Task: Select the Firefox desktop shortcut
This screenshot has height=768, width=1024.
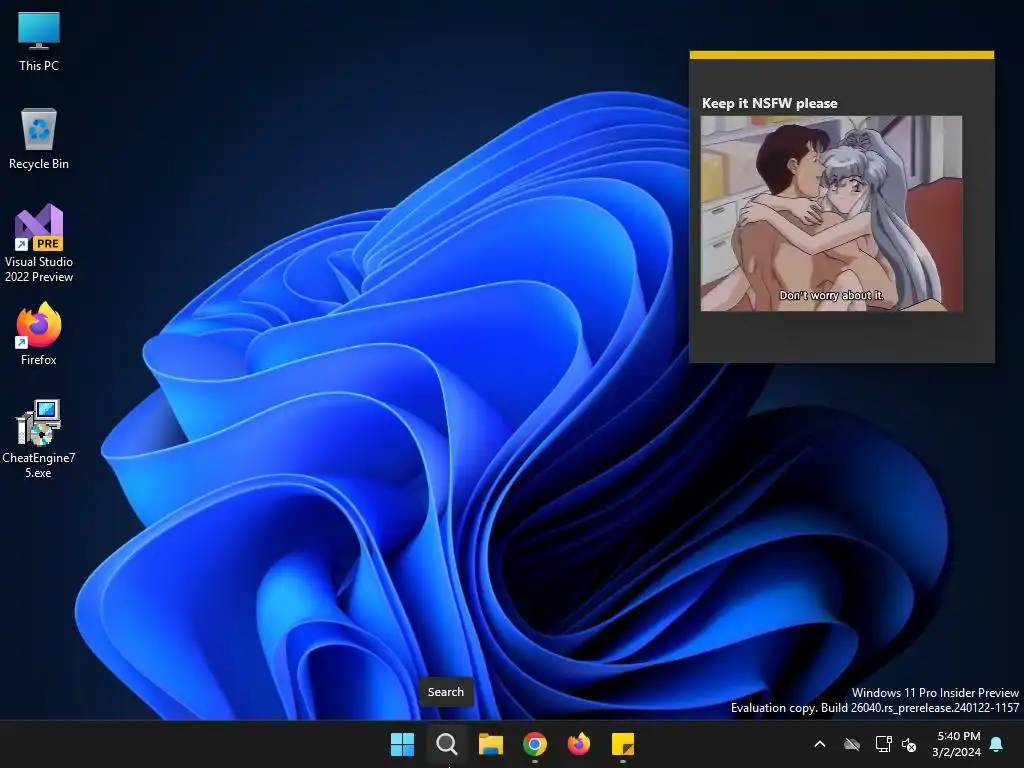Action: coord(39,334)
